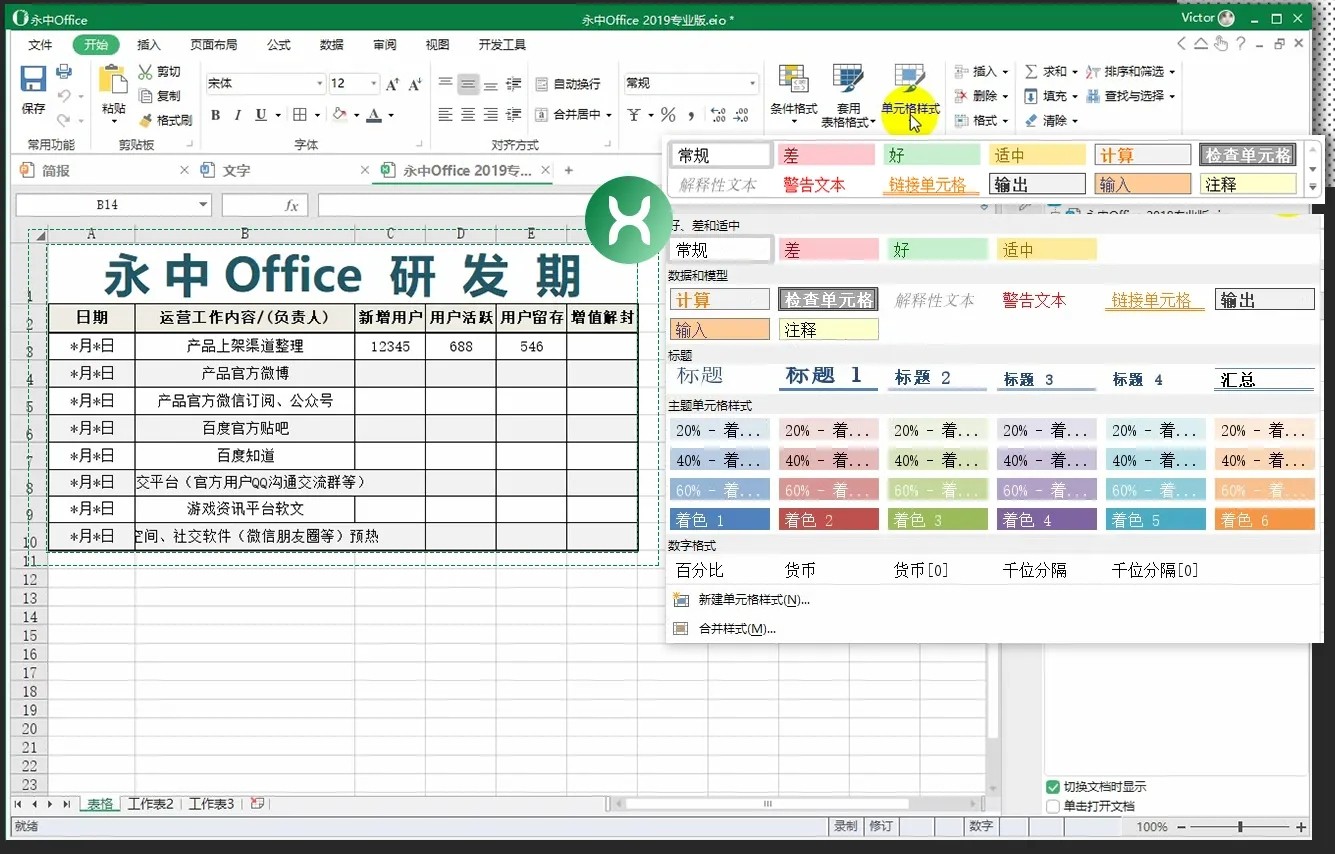Open 排序和筛选 (Sort and Filter)
1335x854 pixels.
[x=1135, y=70]
